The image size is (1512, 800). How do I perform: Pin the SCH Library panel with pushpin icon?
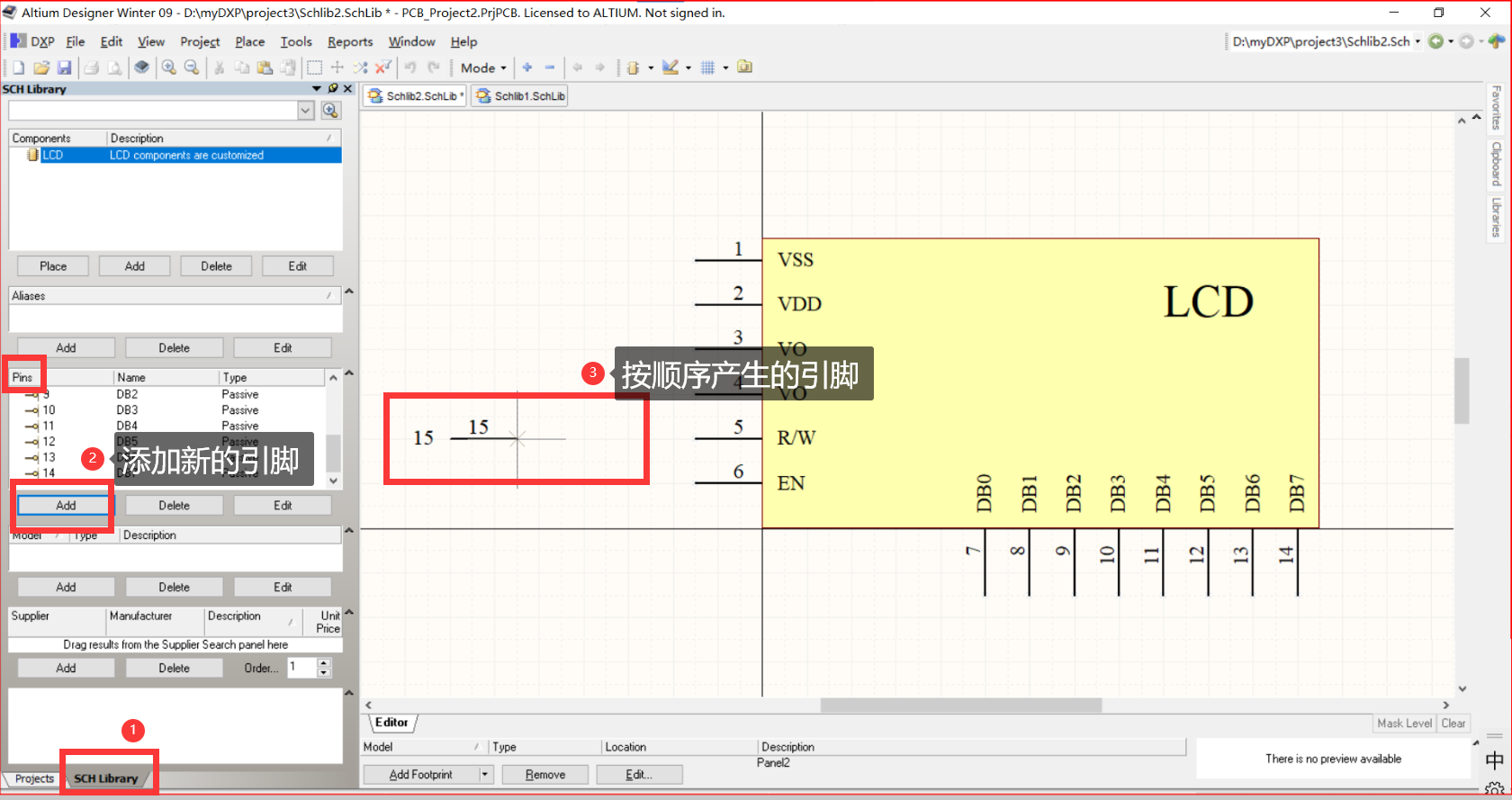pyautogui.click(x=333, y=88)
